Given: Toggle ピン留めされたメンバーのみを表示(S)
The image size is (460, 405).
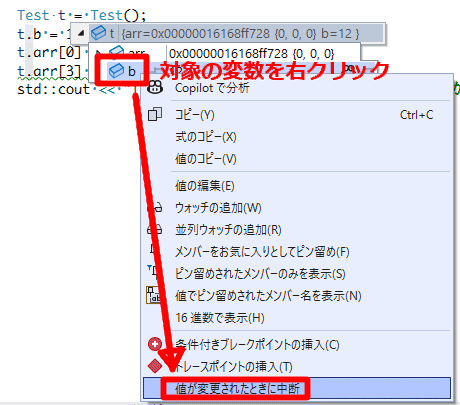Looking at the screenshot, I should [260, 274].
